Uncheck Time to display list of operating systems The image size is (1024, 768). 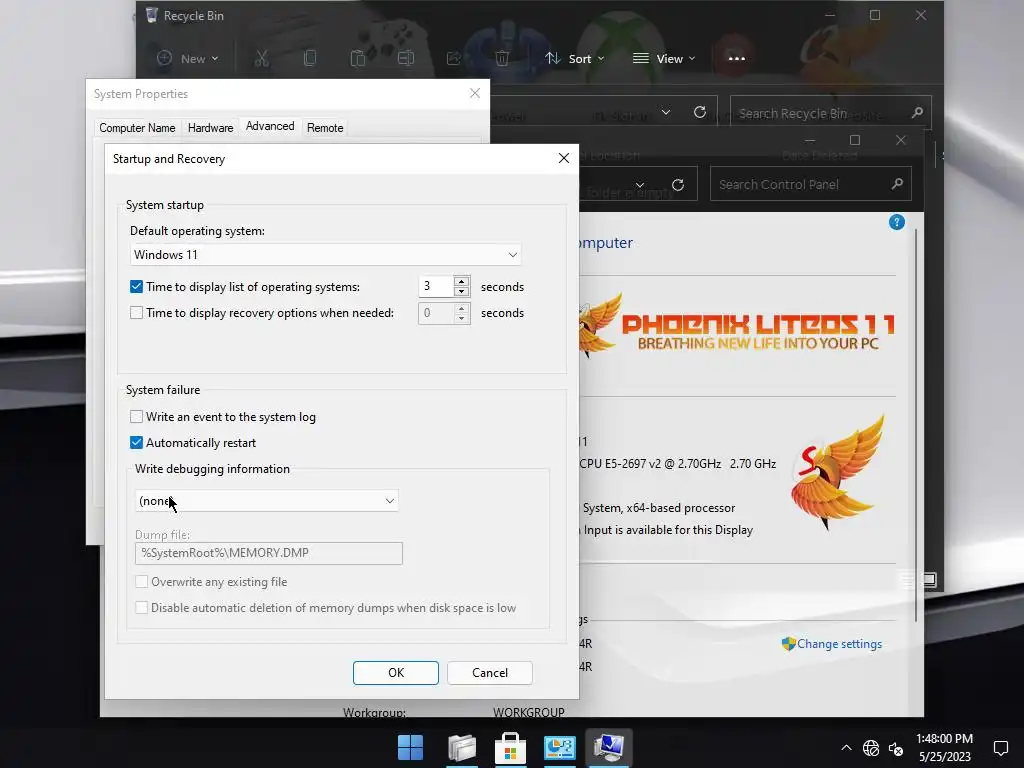pos(136,287)
